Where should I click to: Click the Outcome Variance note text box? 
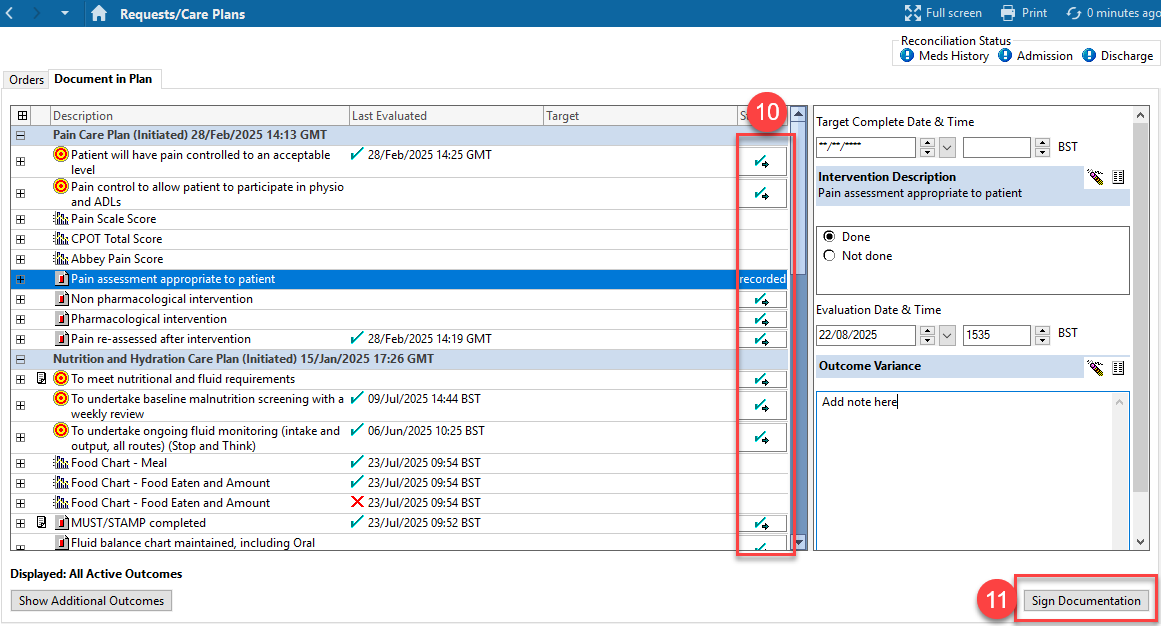coord(972,470)
